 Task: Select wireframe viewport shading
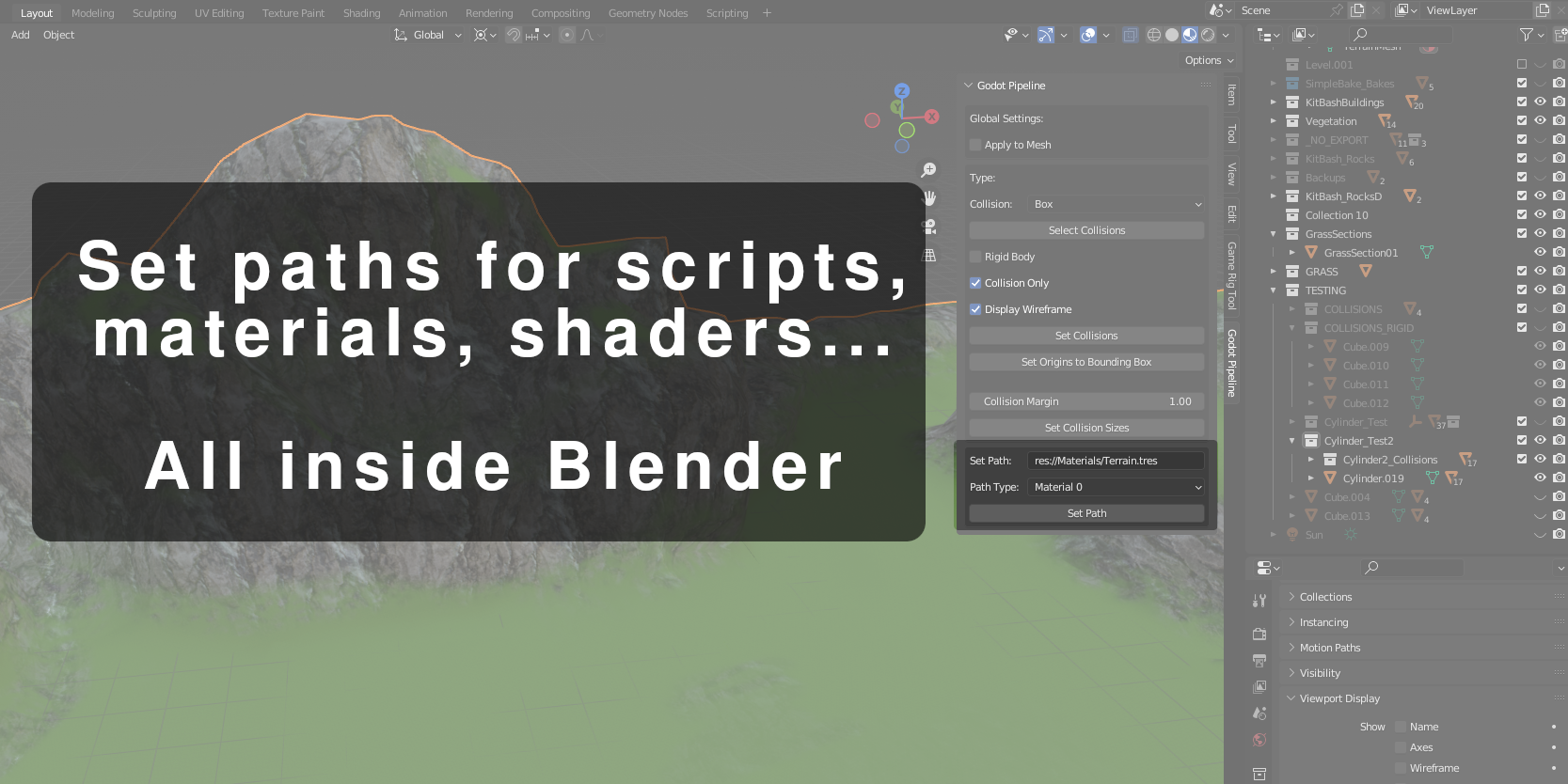pos(1154,35)
